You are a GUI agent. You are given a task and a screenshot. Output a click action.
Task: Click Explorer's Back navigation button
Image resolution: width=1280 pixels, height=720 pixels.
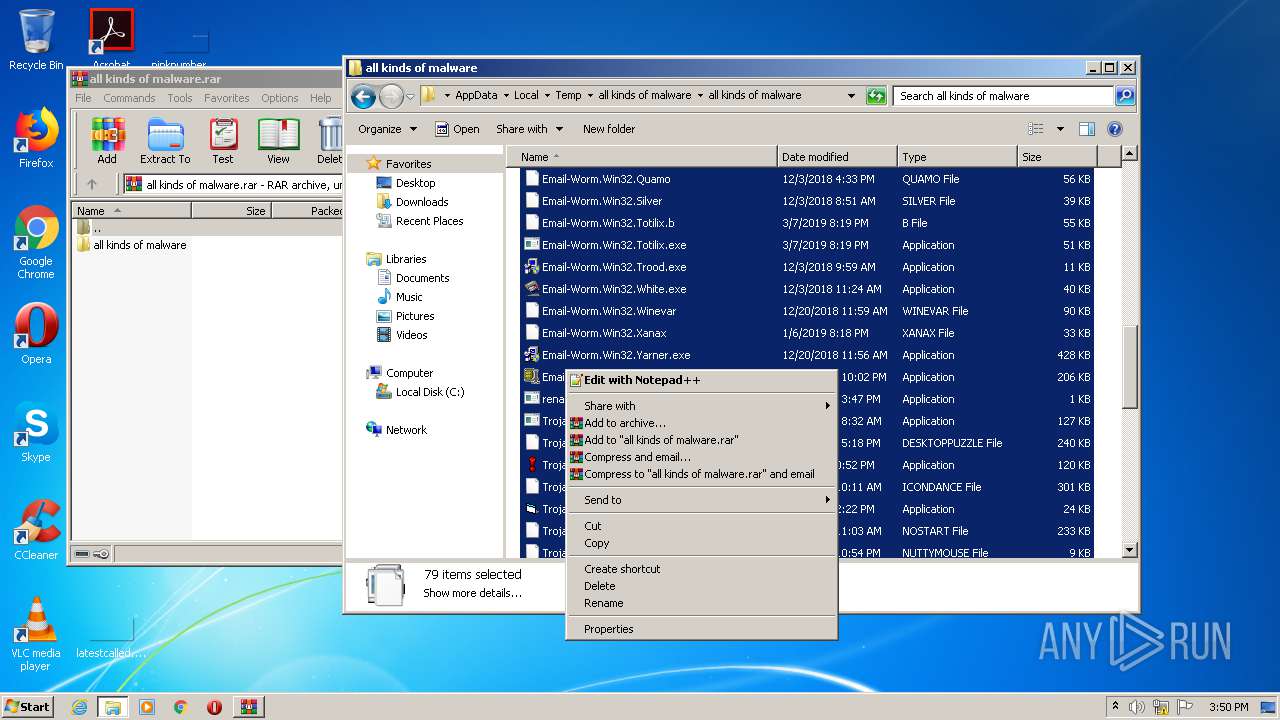pyautogui.click(x=363, y=96)
